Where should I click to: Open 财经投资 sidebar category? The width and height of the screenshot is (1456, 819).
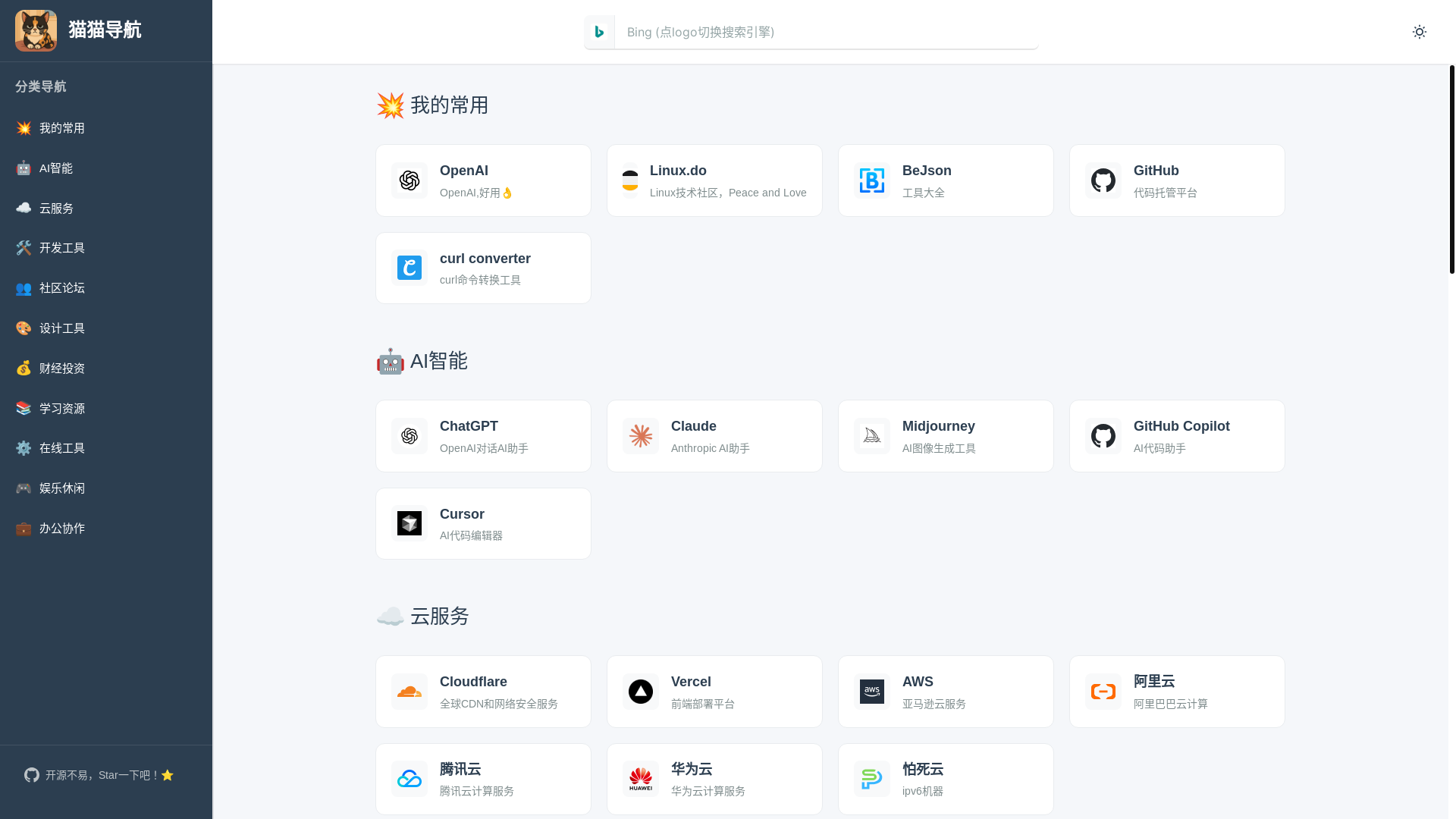point(106,369)
